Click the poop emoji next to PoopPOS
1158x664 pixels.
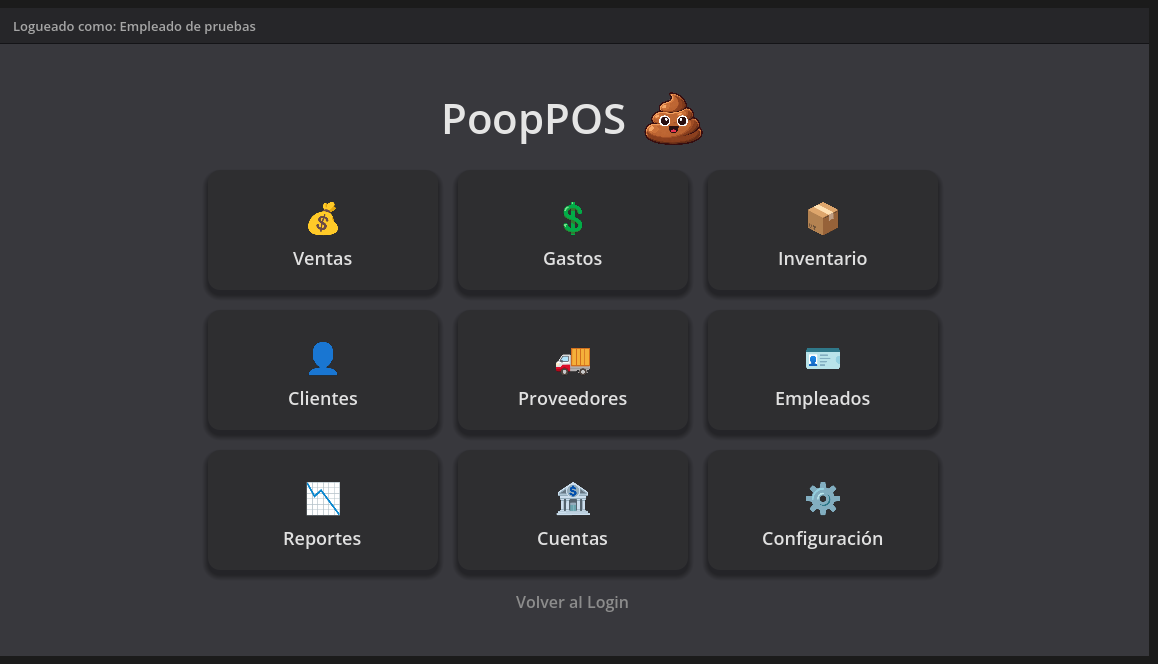click(x=672, y=118)
